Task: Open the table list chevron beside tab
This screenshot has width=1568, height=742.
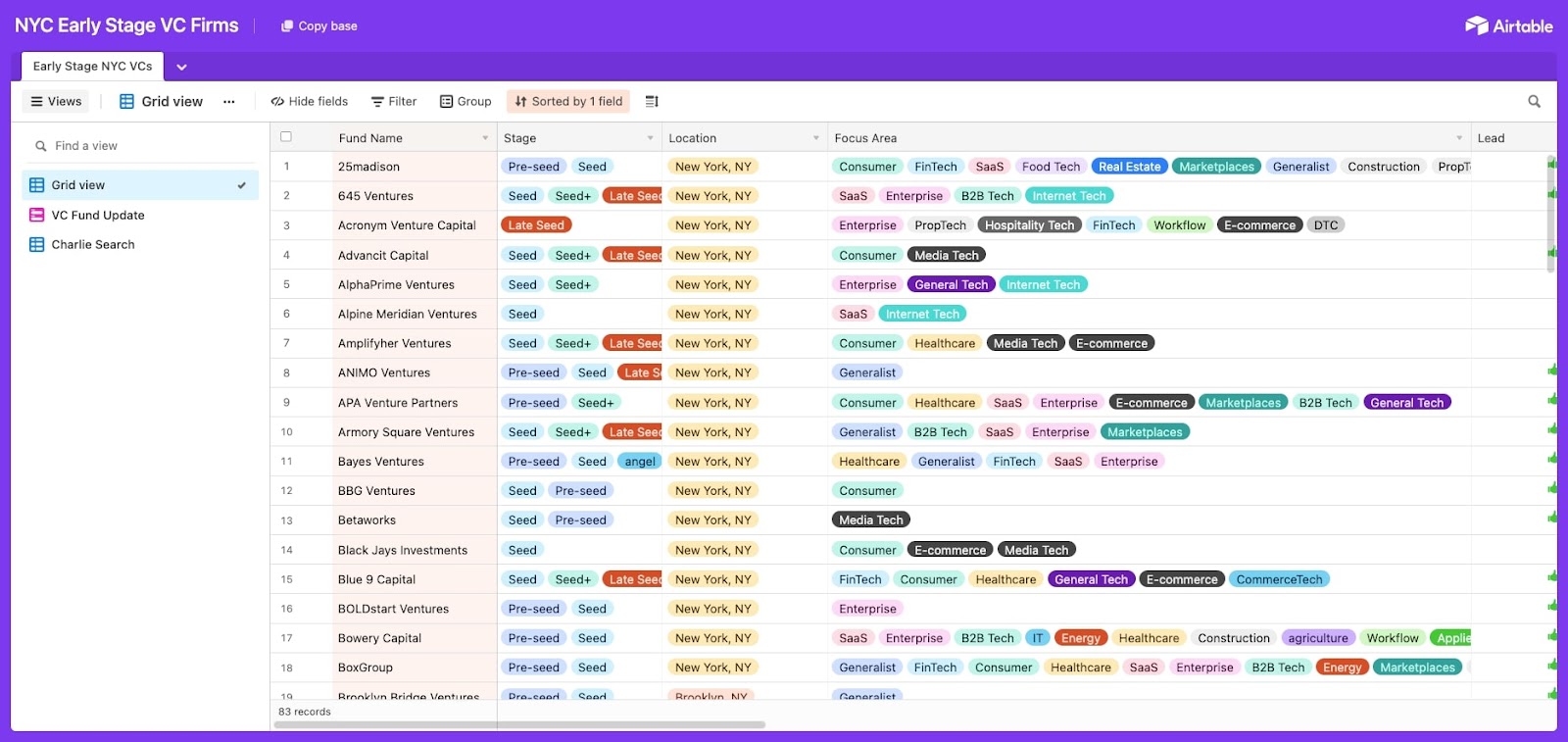Action: (181, 67)
